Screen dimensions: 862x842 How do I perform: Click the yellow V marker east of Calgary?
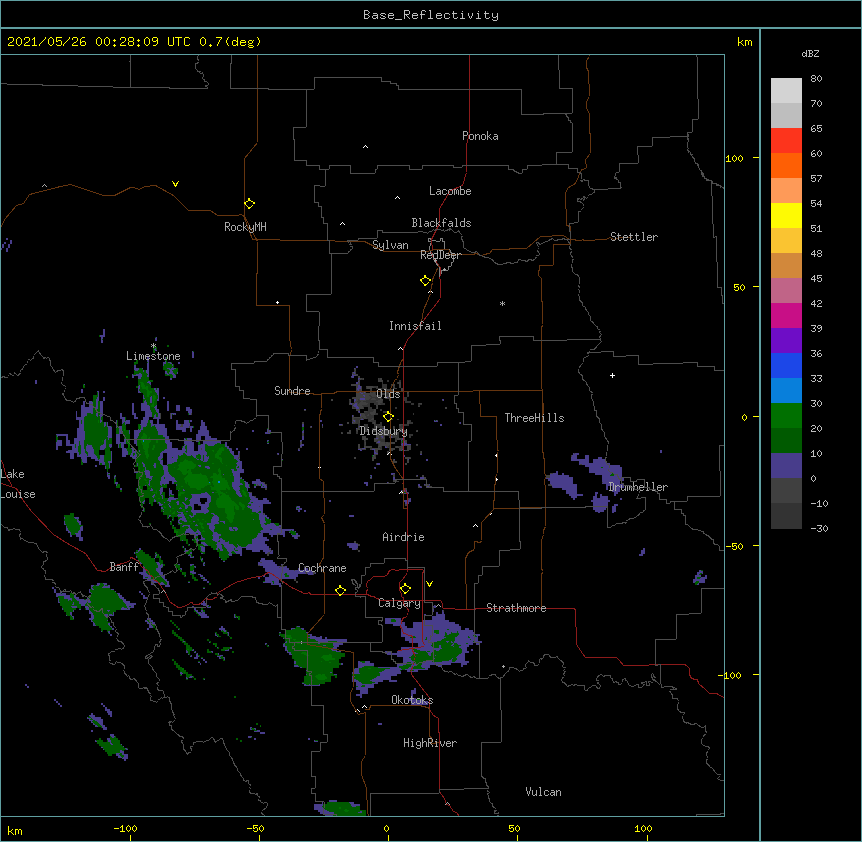point(429,584)
